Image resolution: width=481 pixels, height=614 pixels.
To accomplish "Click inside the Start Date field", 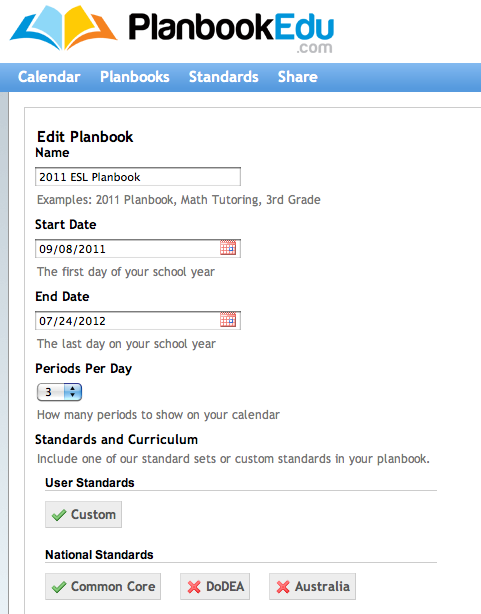I will tap(127, 249).
